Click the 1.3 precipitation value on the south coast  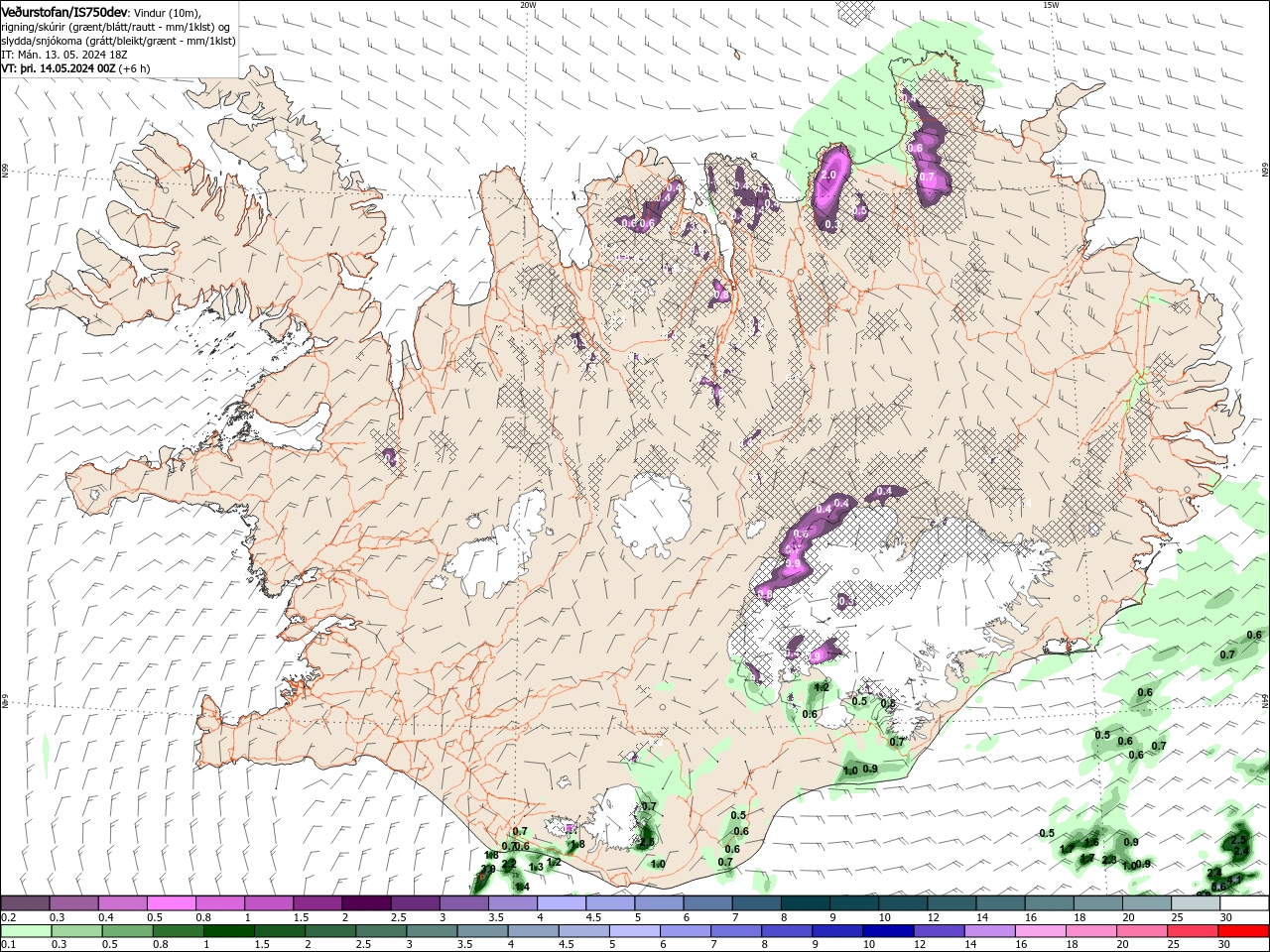point(536,868)
